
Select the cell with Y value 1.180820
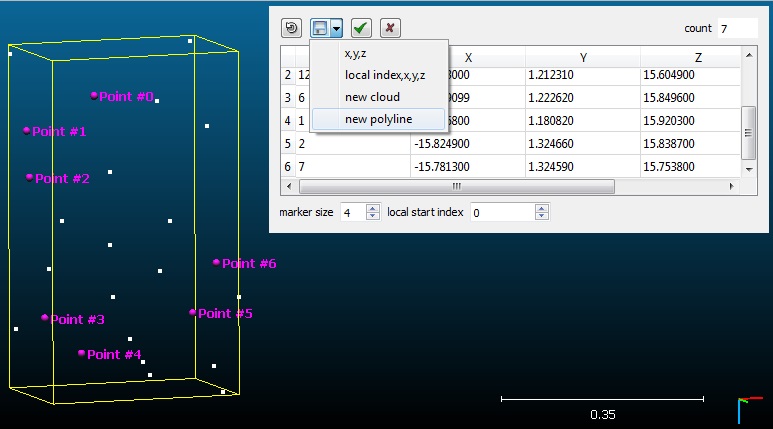coord(583,120)
